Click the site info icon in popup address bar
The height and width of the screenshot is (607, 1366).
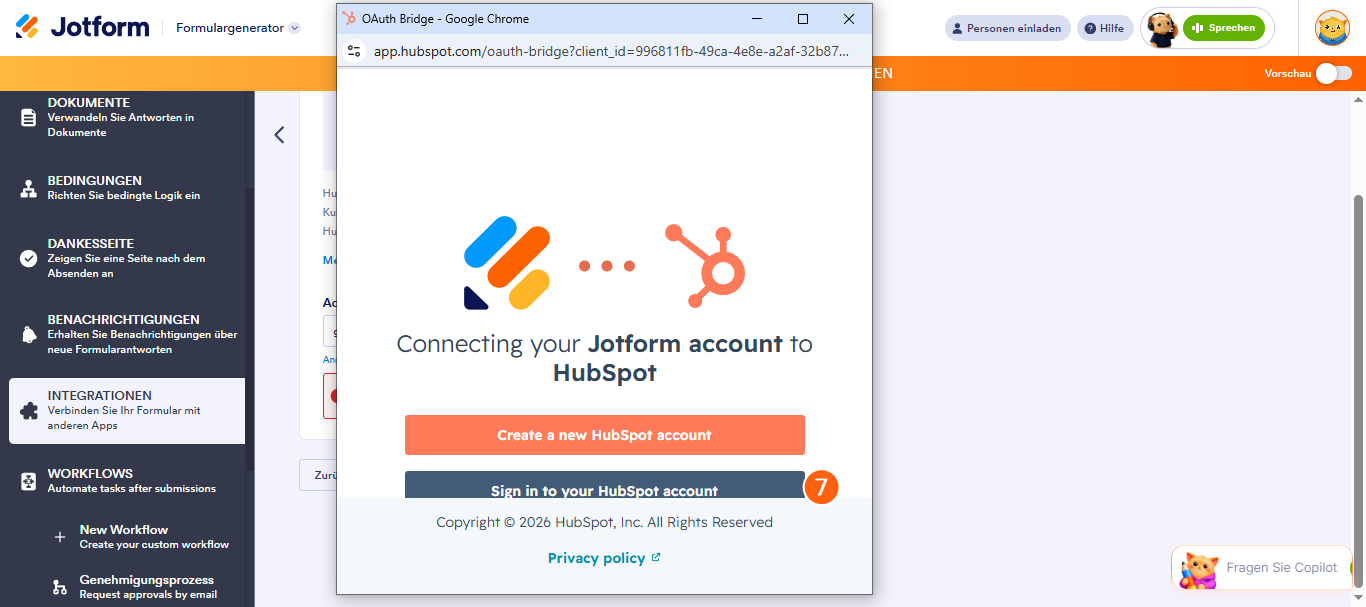[353, 51]
